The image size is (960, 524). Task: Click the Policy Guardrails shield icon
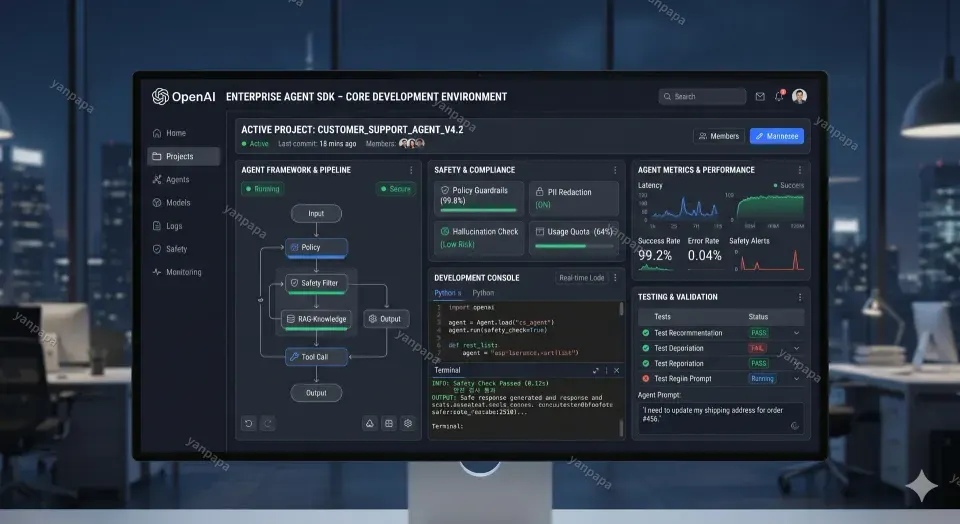coord(445,190)
